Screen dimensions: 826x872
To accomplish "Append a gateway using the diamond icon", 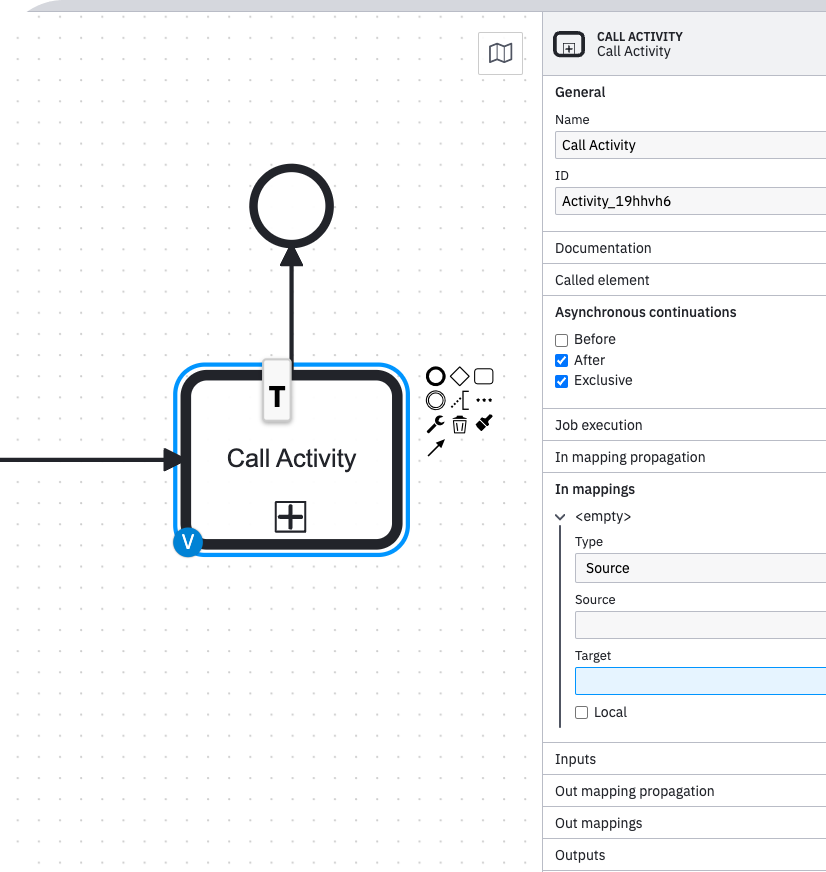I will coord(459,376).
